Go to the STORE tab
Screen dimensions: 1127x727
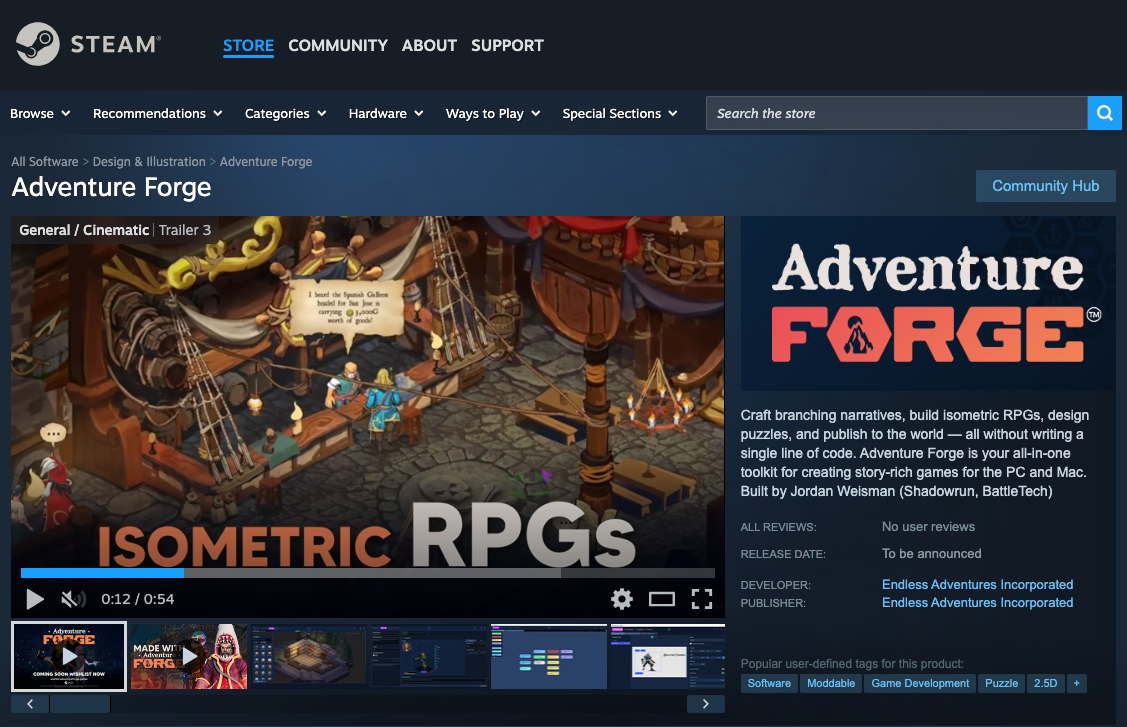click(248, 45)
